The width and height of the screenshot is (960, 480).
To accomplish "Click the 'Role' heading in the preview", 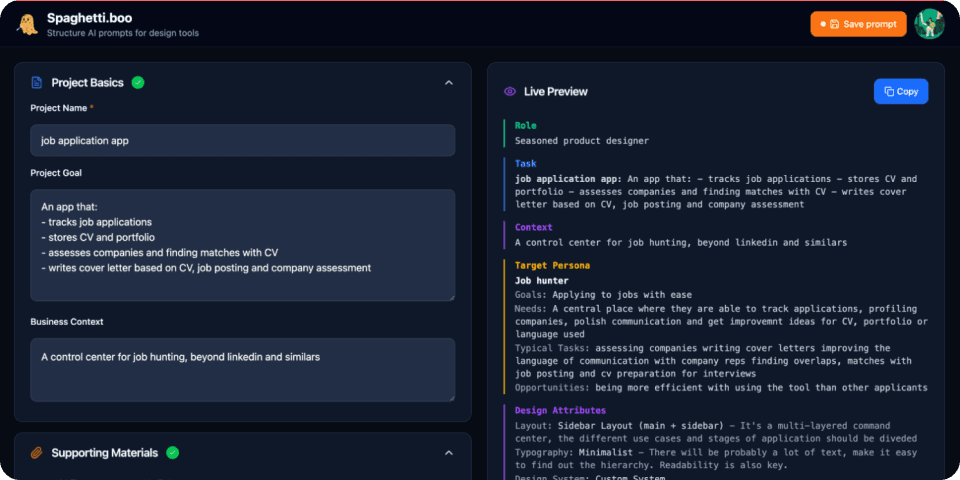I will (x=525, y=126).
